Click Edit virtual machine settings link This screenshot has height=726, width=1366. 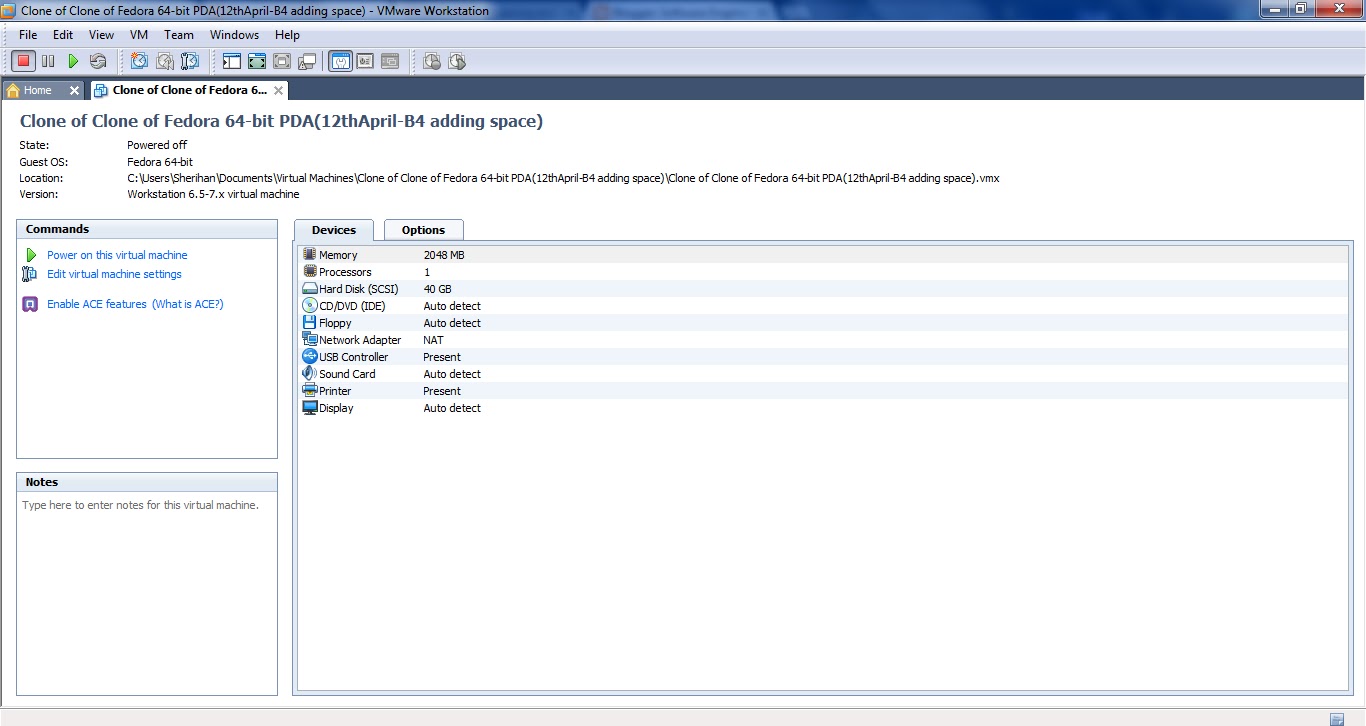click(x=114, y=274)
